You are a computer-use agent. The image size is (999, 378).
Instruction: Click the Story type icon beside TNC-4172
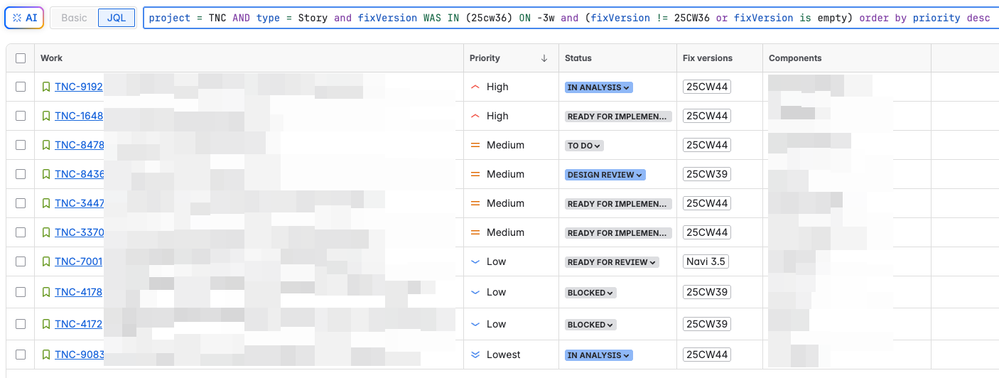46,324
